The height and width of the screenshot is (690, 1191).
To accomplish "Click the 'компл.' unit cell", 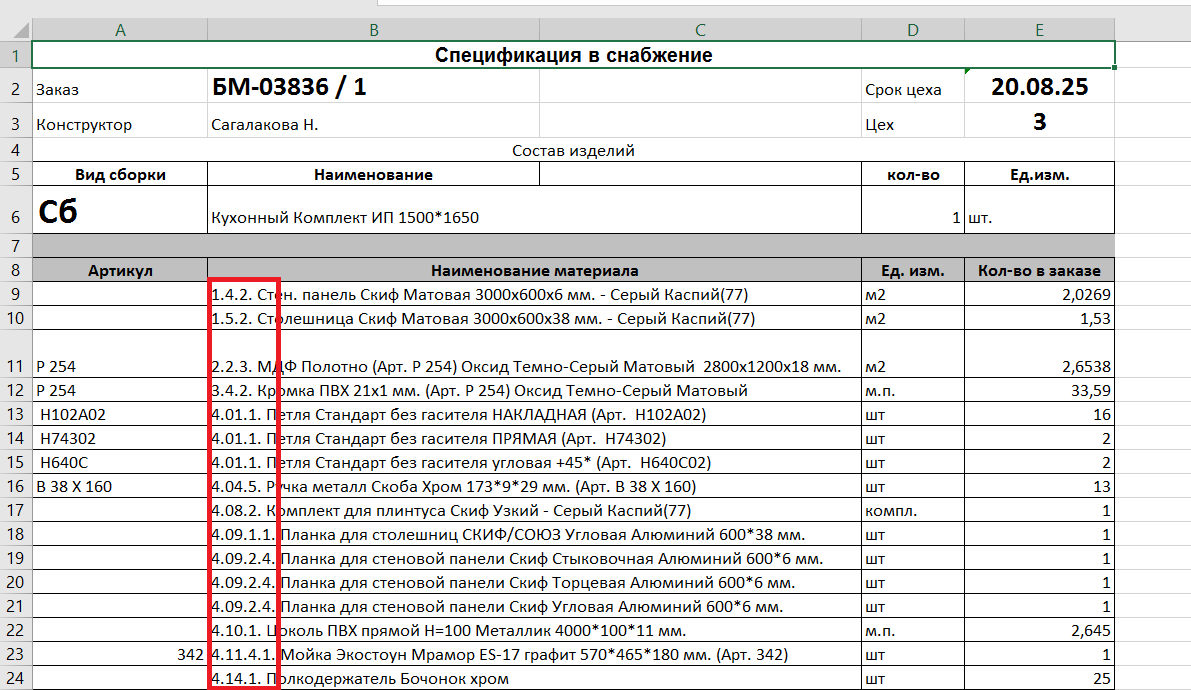I will coord(912,511).
